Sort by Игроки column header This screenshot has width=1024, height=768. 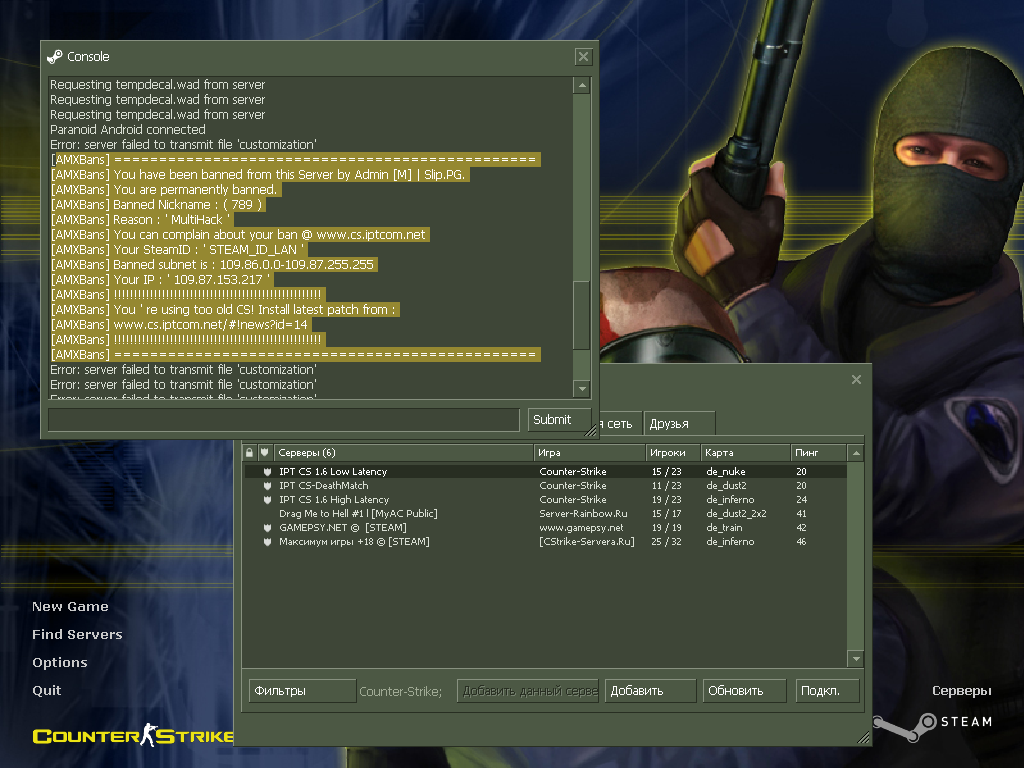pyautogui.click(x=673, y=453)
